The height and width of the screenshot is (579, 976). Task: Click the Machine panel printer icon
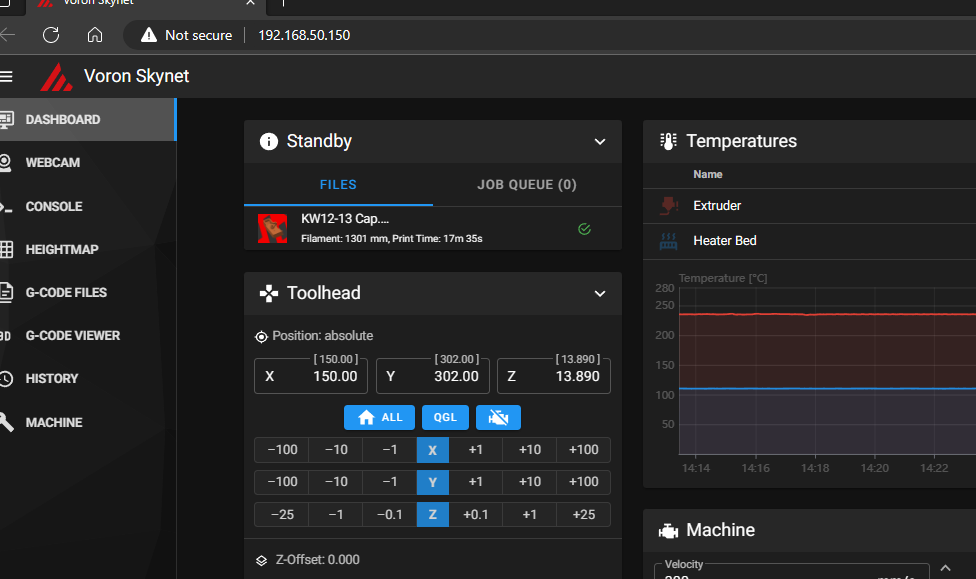tap(668, 530)
